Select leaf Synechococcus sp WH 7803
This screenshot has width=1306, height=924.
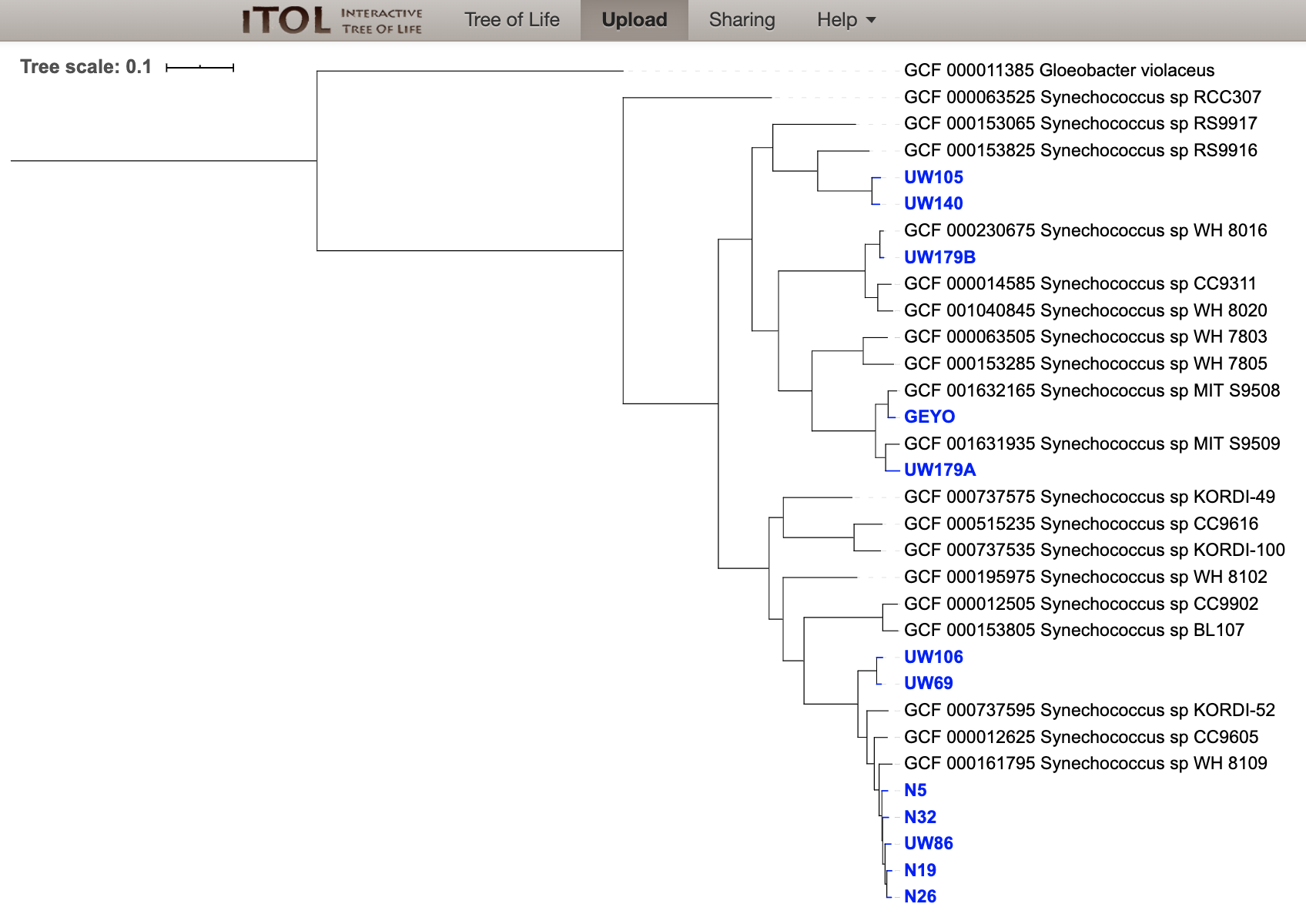coord(1086,336)
